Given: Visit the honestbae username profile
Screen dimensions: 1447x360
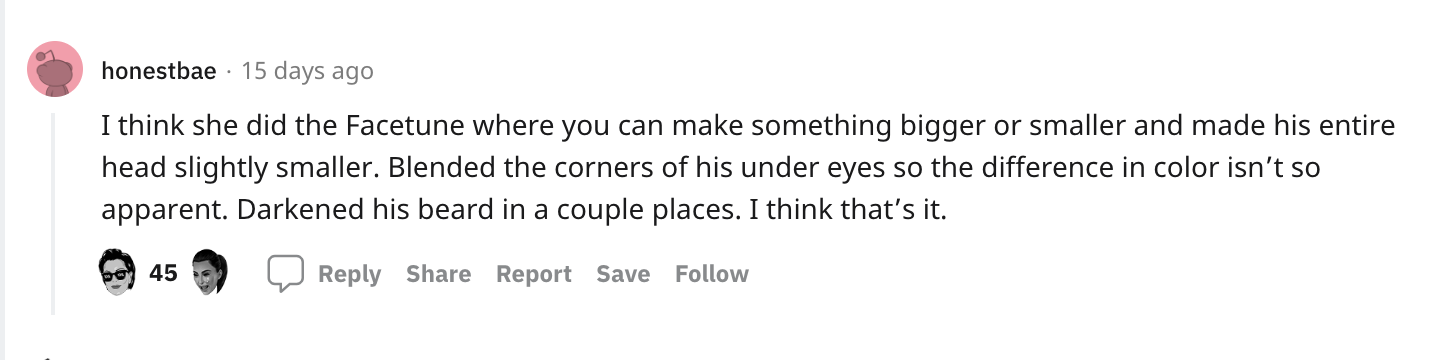Looking at the screenshot, I should coord(158,71).
